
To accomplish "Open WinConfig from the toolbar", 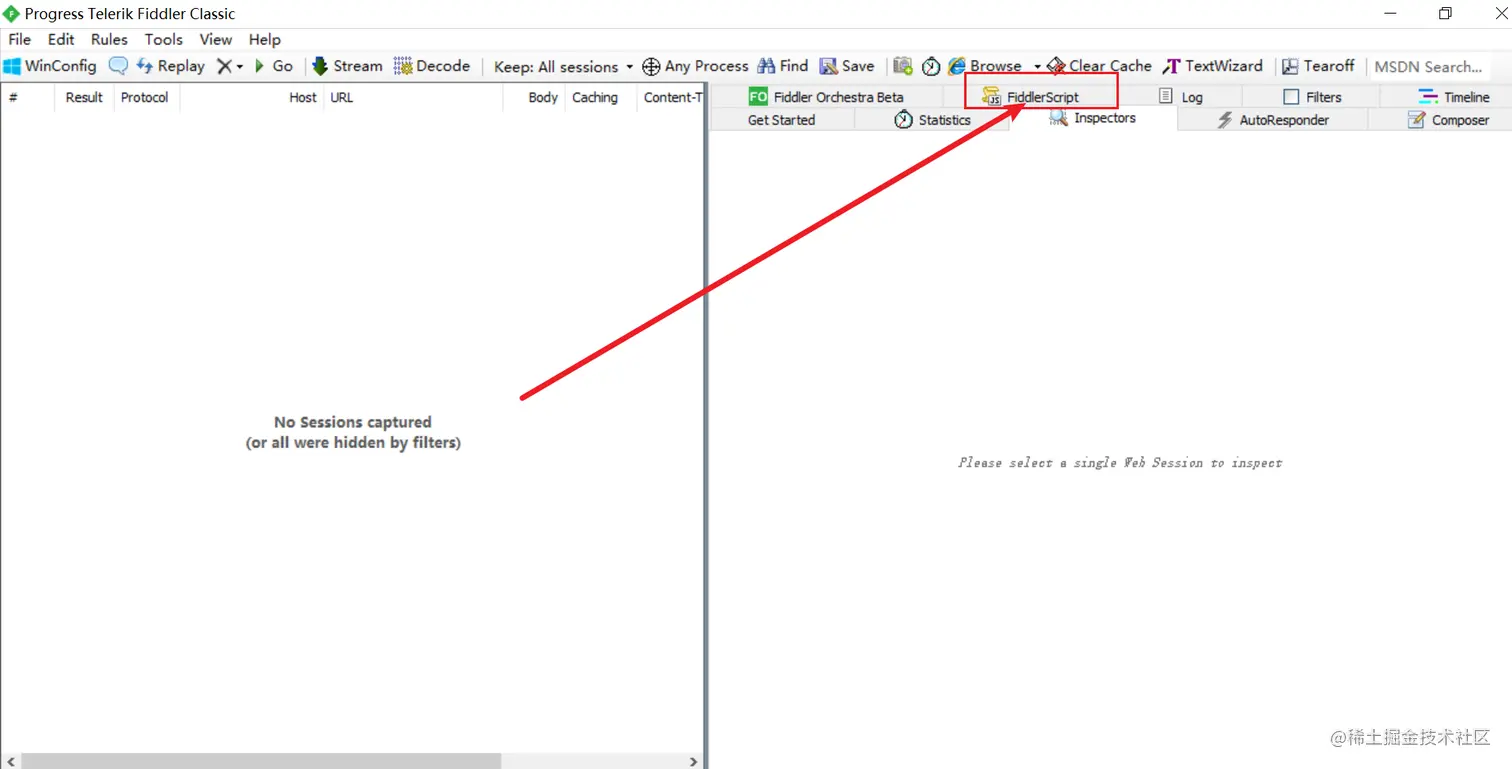I will (50, 66).
